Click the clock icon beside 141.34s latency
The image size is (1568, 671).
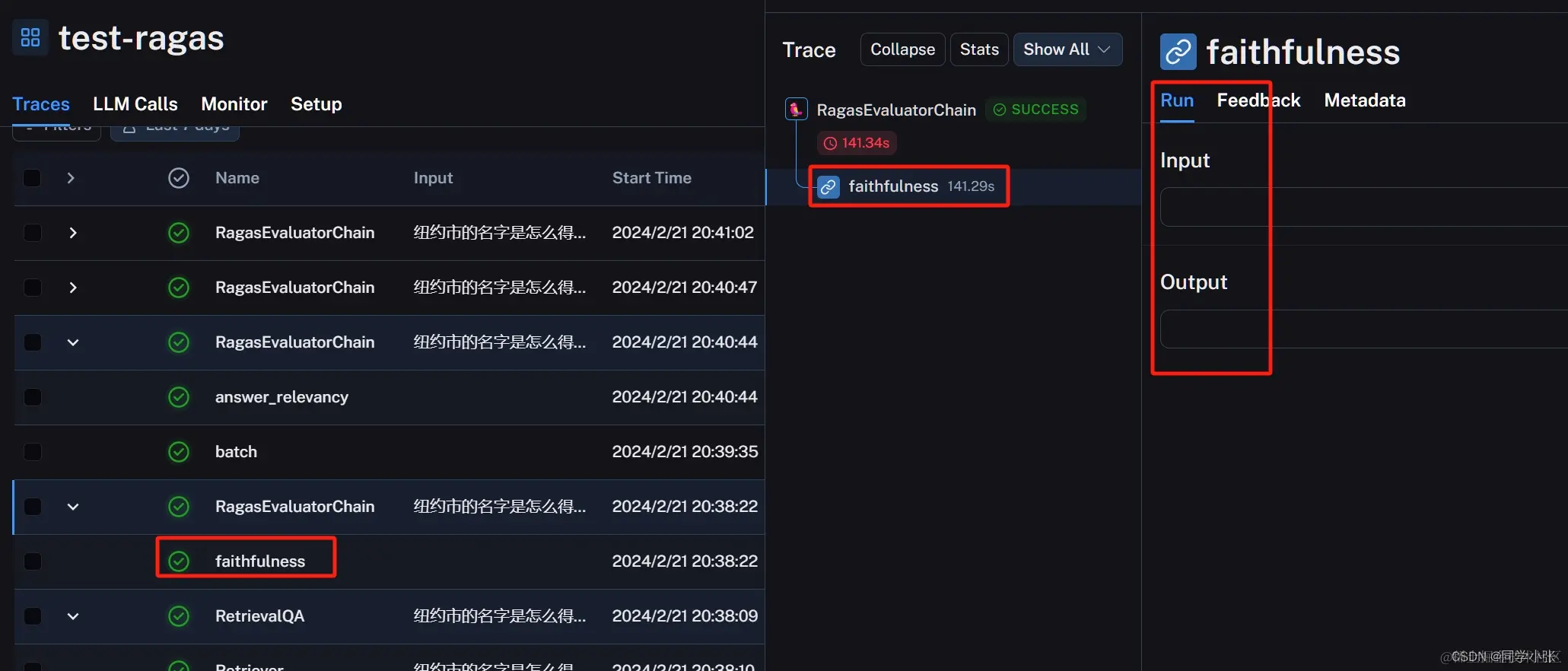[x=831, y=143]
